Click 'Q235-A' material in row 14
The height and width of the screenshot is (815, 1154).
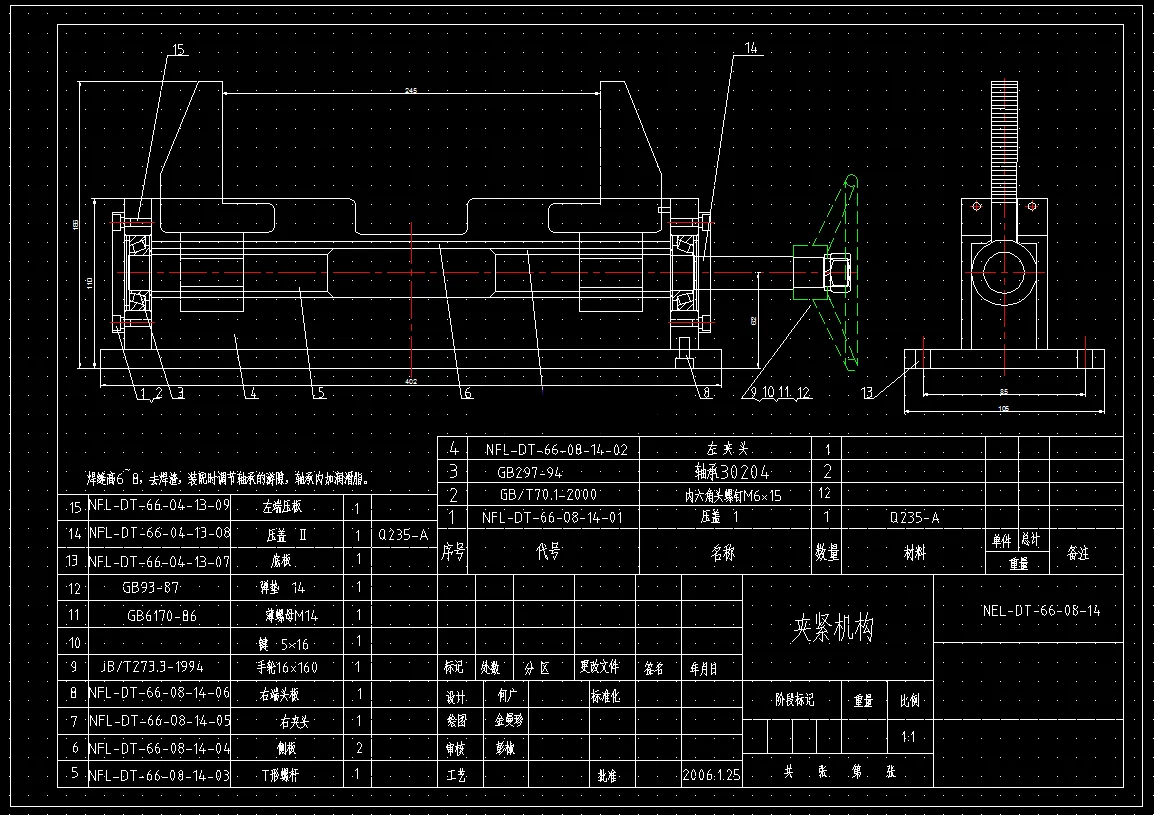coord(403,535)
